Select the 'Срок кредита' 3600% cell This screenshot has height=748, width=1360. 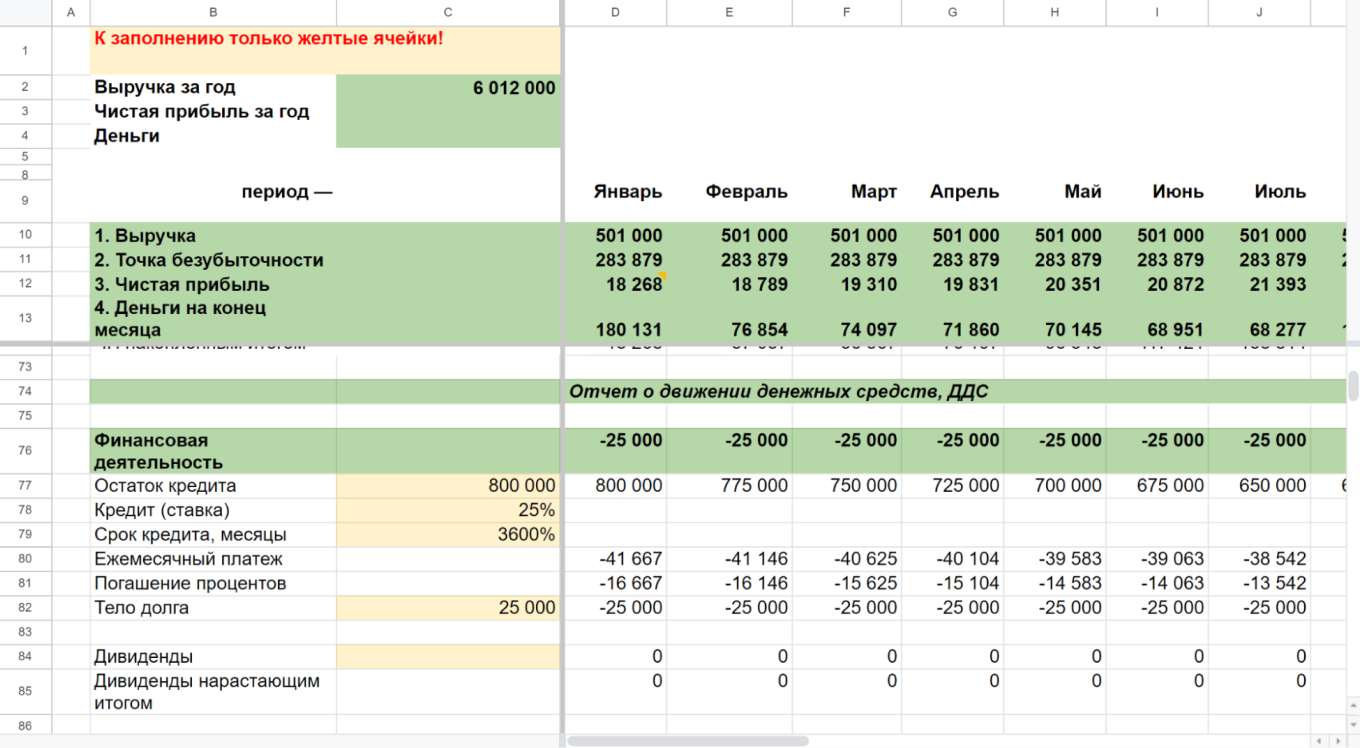tap(448, 534)
